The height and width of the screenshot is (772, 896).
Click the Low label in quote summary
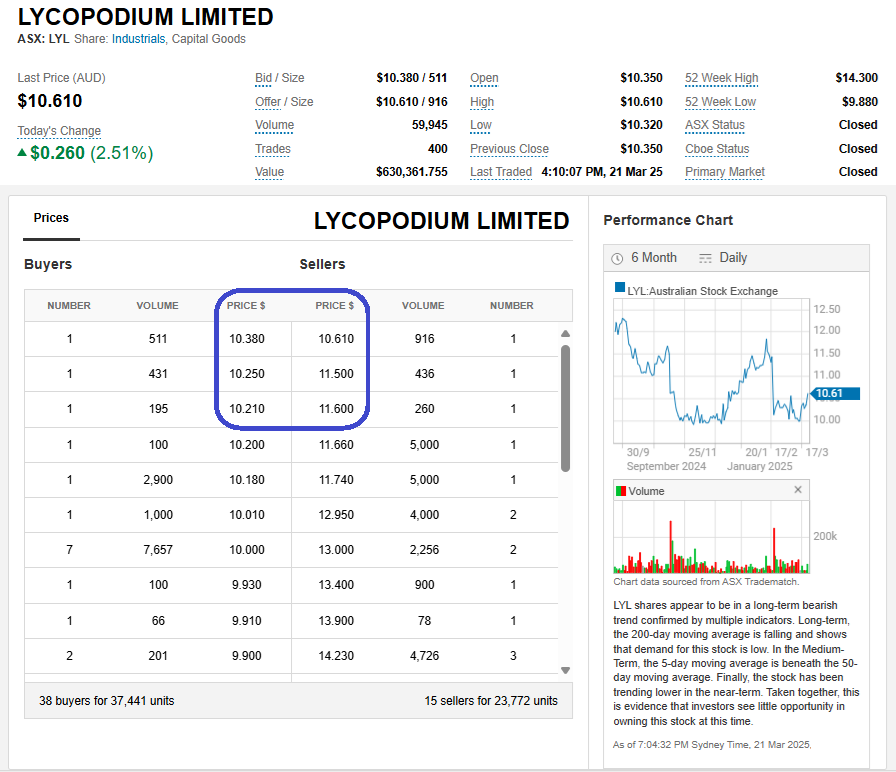pyautogui.click(x=481, y=125)
